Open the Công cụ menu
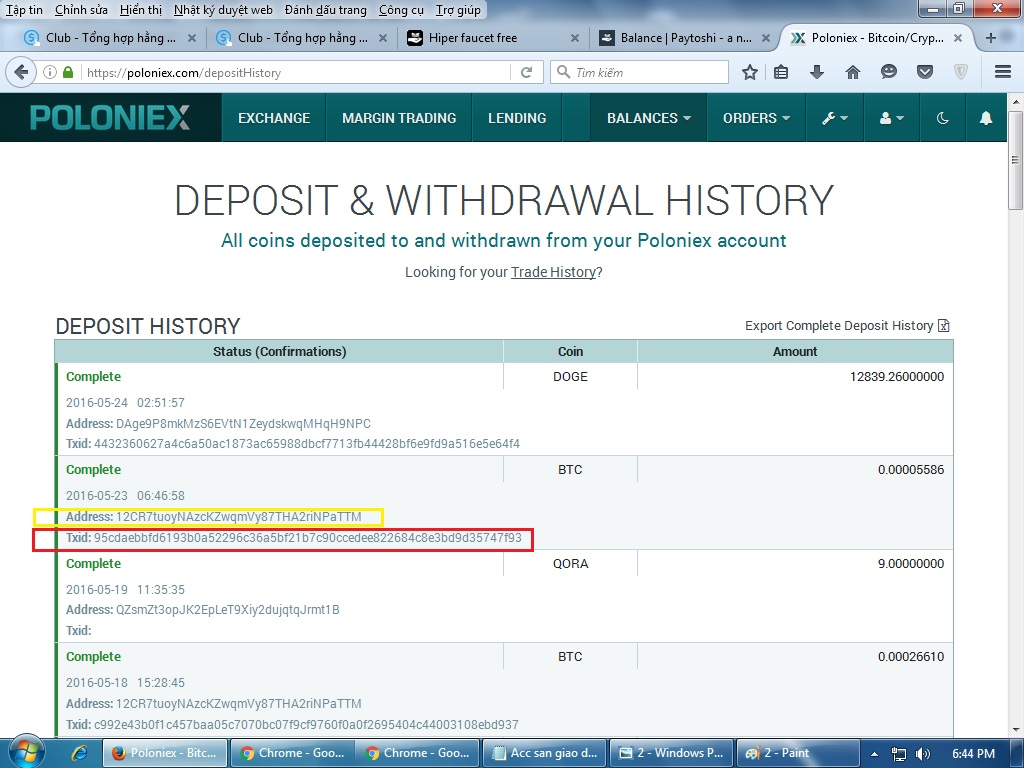 click(x=401, y=10)
